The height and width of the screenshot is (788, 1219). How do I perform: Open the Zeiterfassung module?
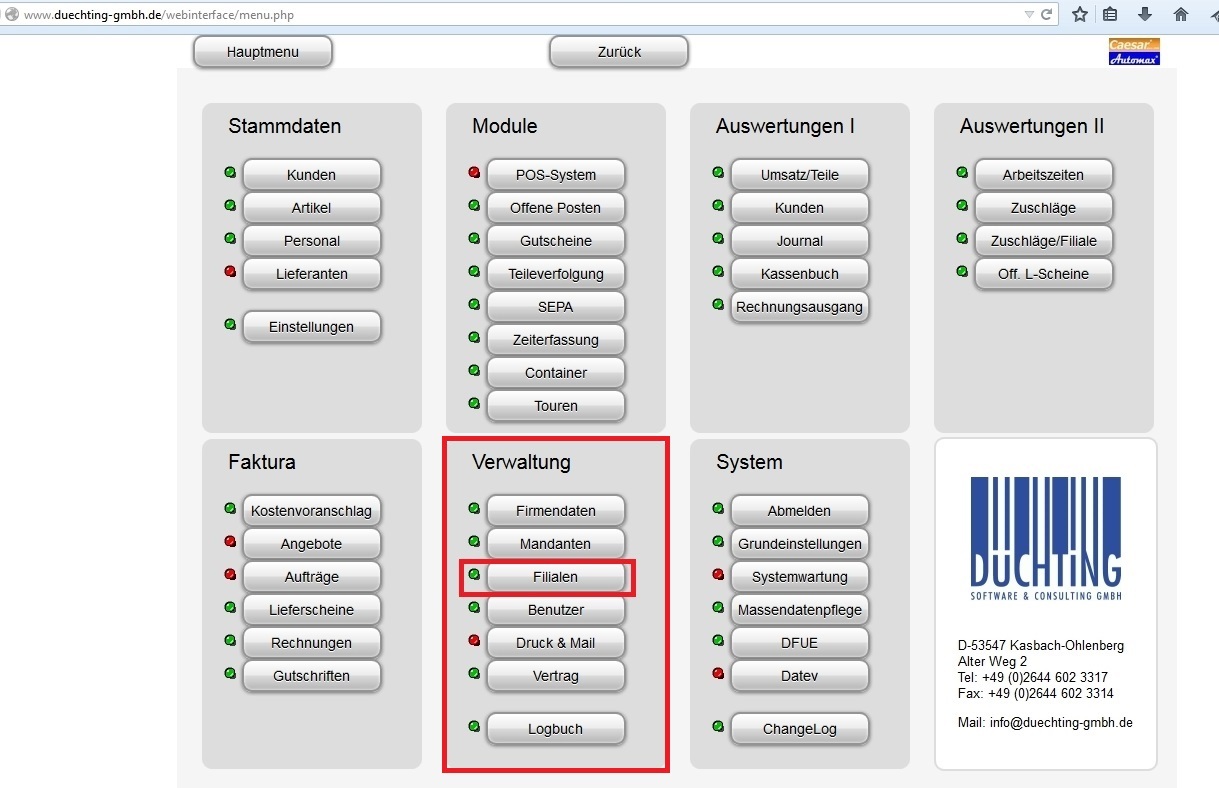555,339
